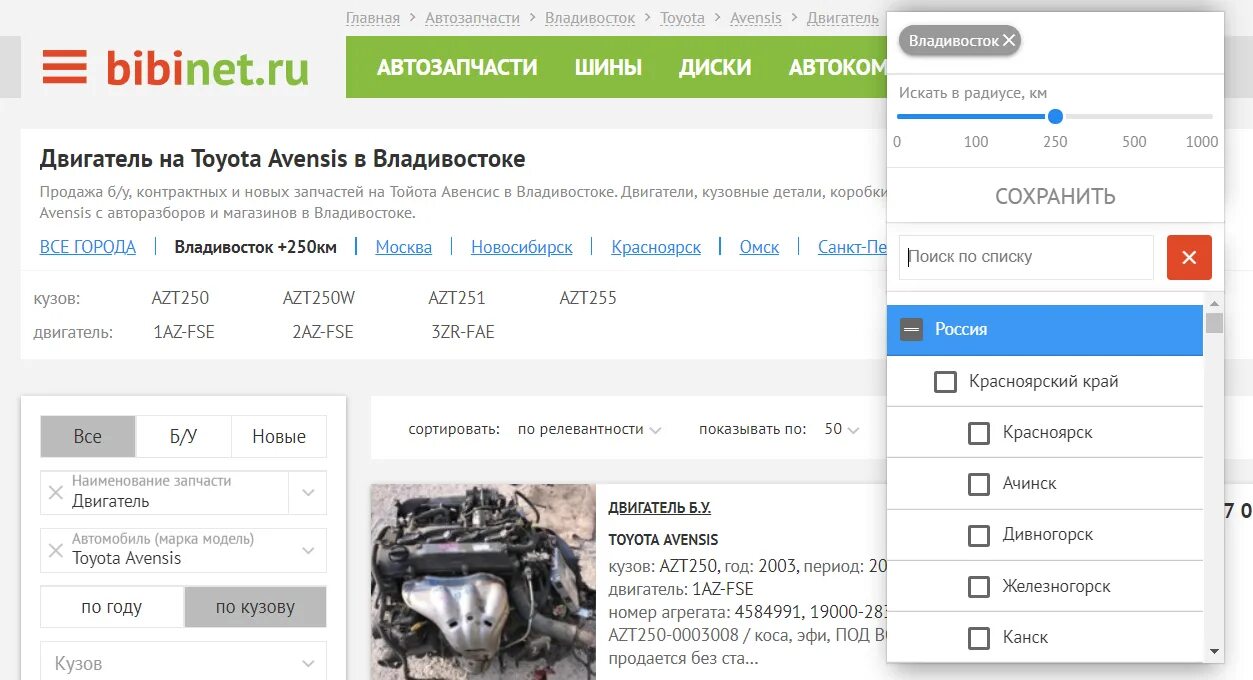Clear the Наименование запчасти filter X icon
This screenshot has height=680, width=1253.
57,493
